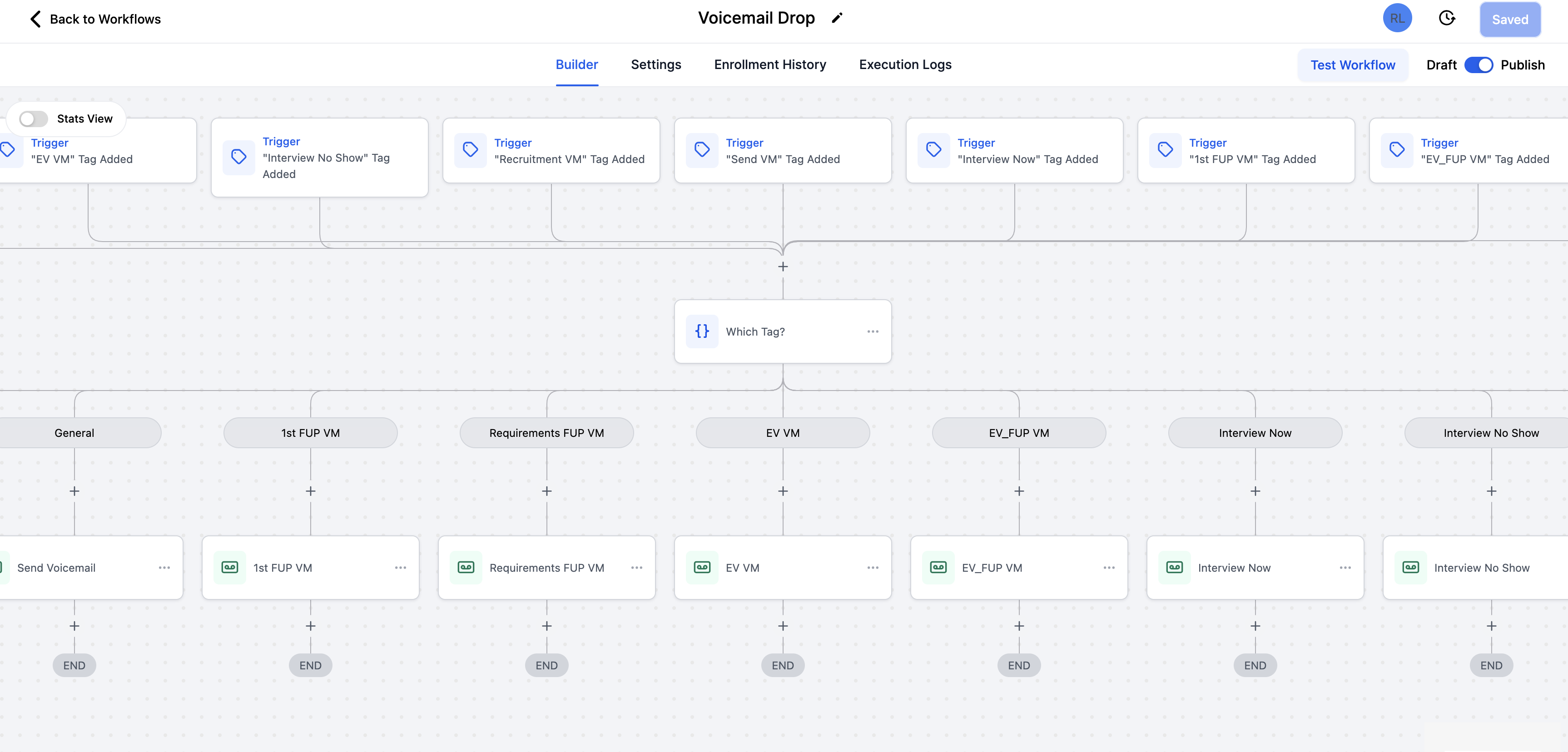Click the pencil icon to rename workflow

click(837, 18)
